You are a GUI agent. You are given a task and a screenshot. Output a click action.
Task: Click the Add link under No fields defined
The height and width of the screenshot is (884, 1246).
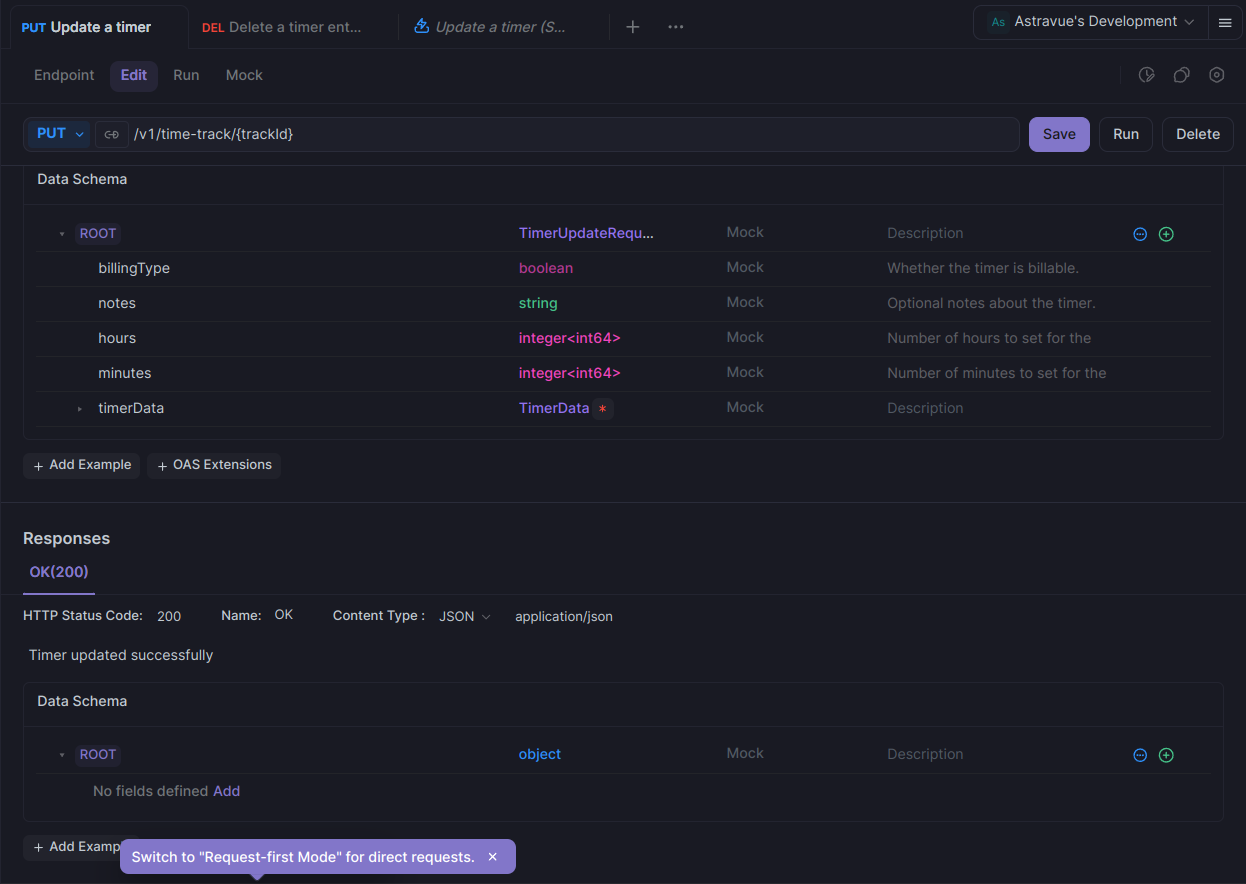click(x=227, y=791)
